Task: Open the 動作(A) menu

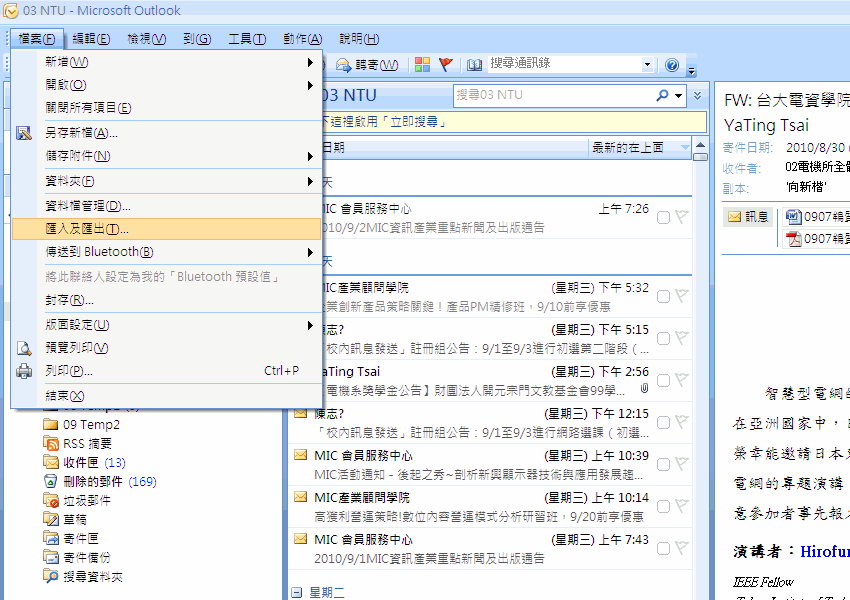Action: point(302,39)
